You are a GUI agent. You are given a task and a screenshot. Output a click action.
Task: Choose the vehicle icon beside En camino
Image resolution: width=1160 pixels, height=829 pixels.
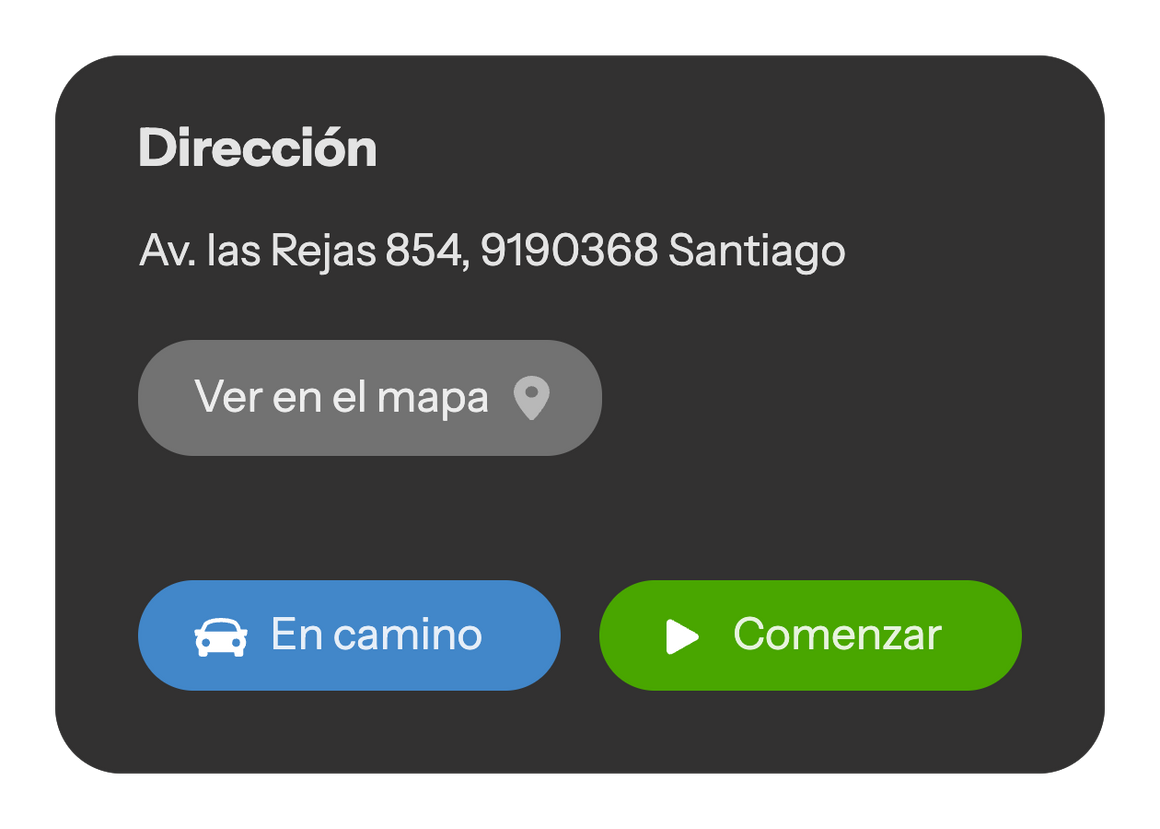[x=220, y=636]
